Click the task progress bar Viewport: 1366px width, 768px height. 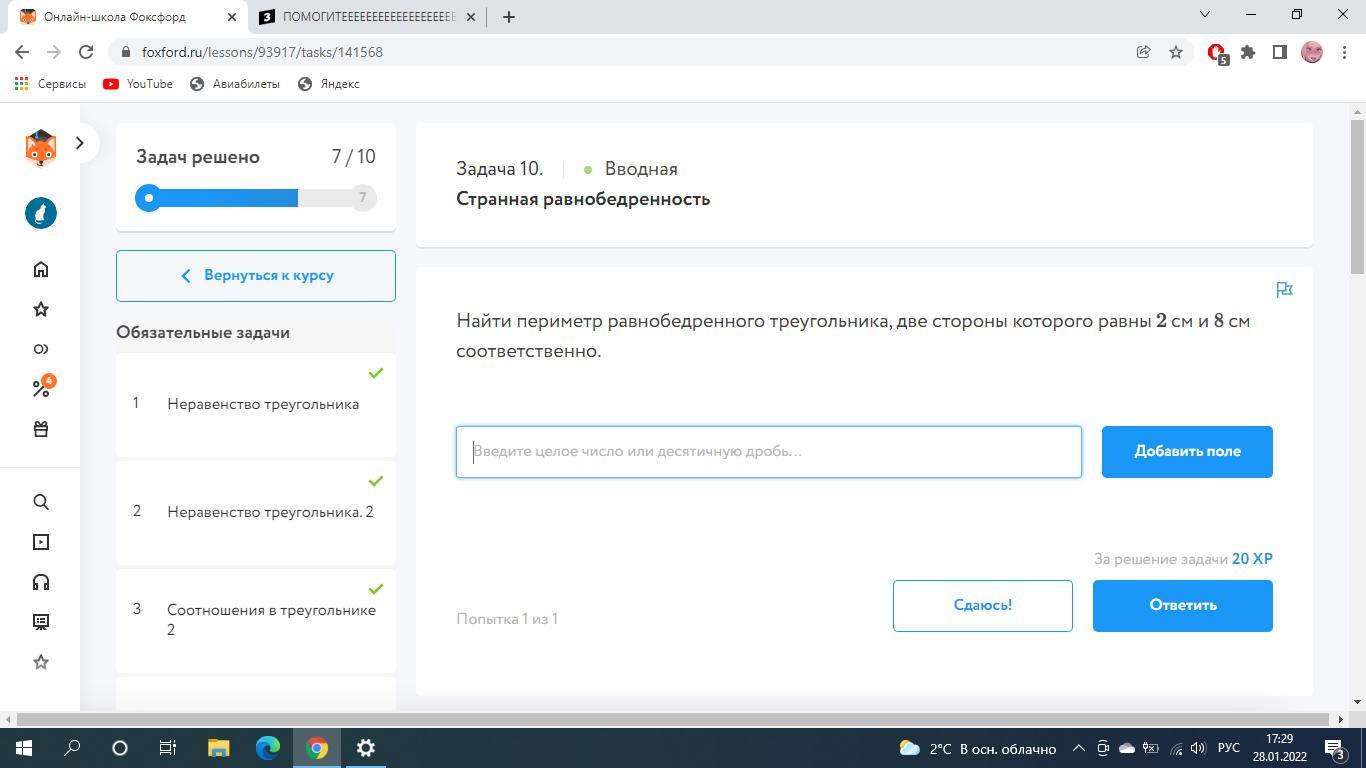pyautogui.click(x=256, y=198)
